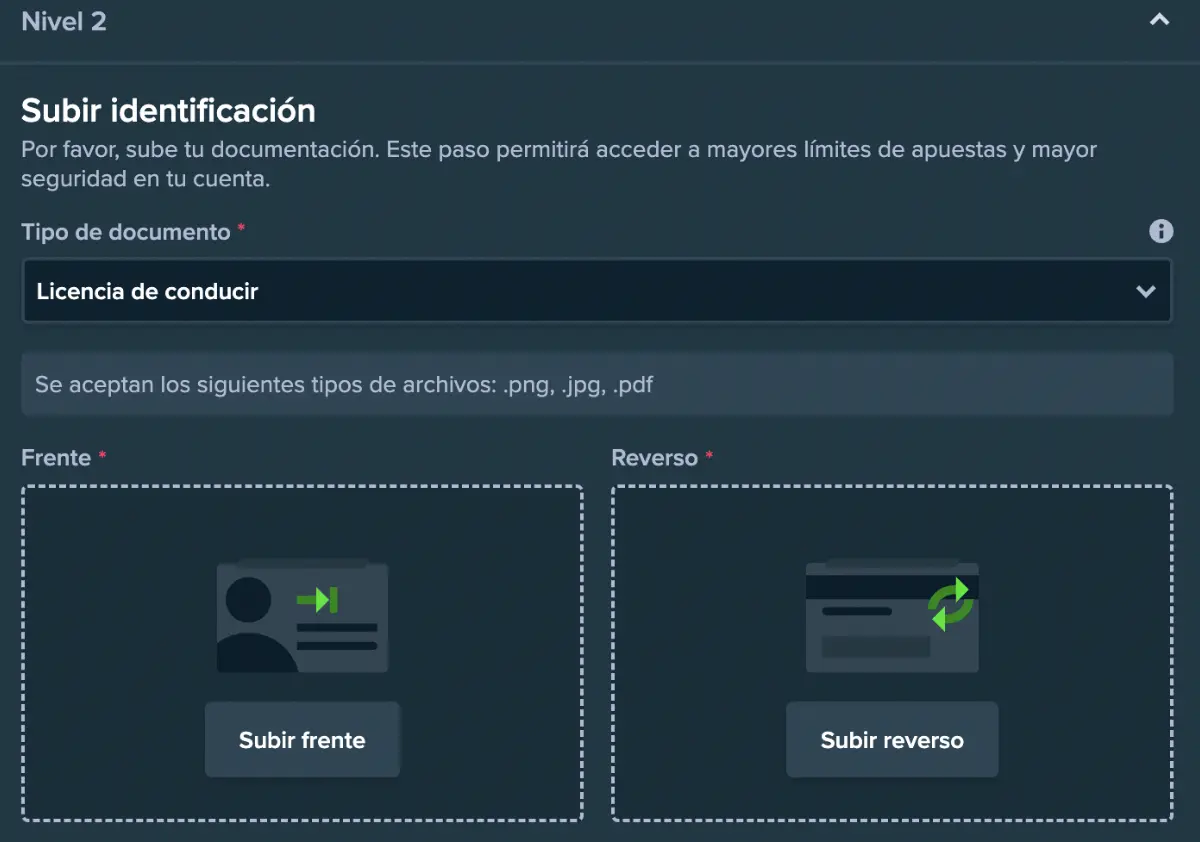Click the red asterisk beside Tipo de documento

[241, 231]
